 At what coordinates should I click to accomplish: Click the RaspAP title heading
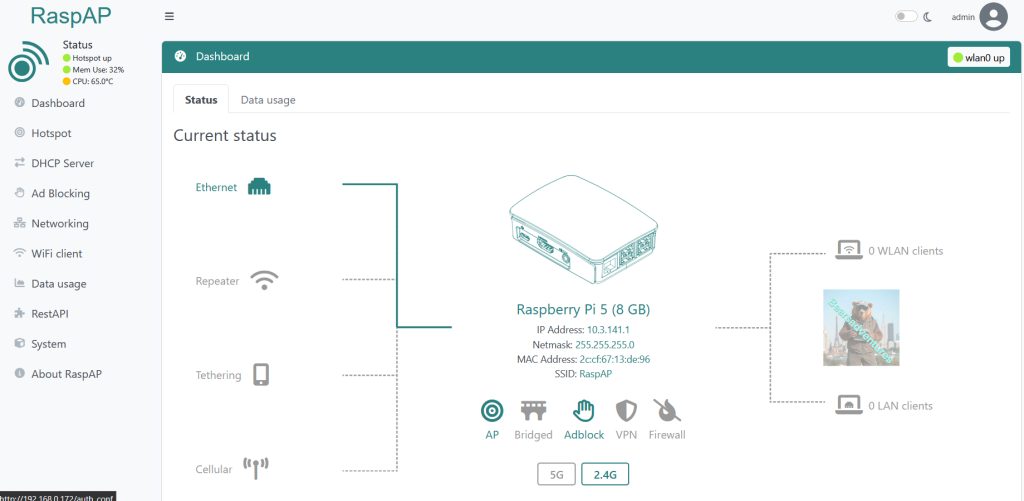pos(71,16)
